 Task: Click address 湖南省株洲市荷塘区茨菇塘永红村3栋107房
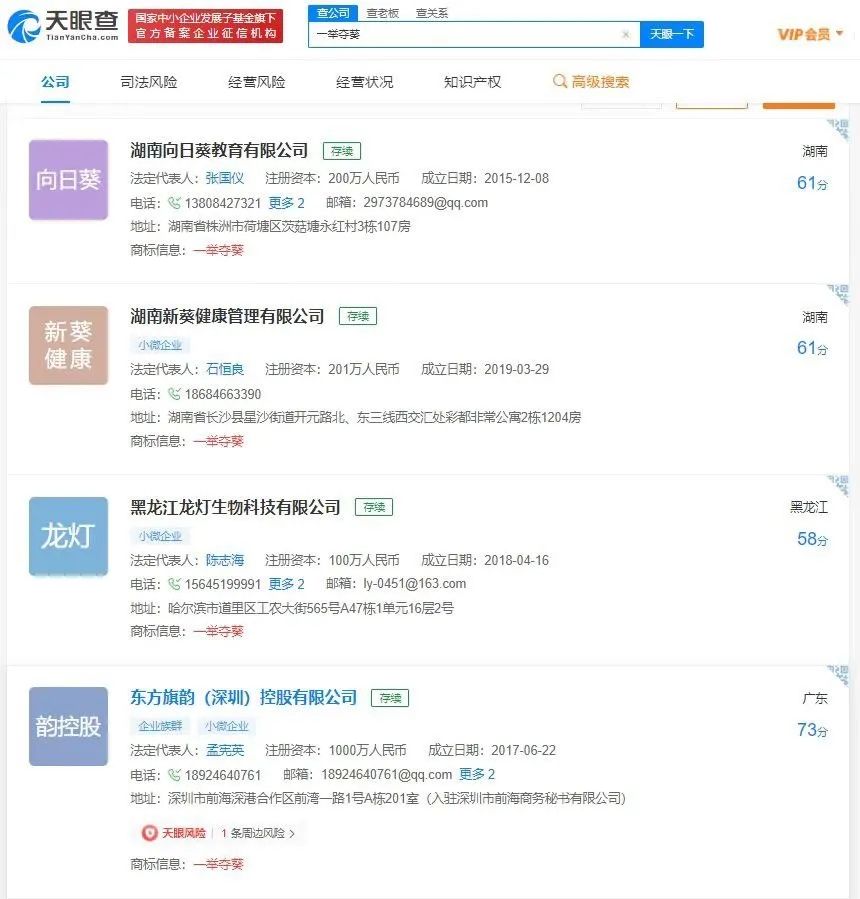[x=289, y=226]
